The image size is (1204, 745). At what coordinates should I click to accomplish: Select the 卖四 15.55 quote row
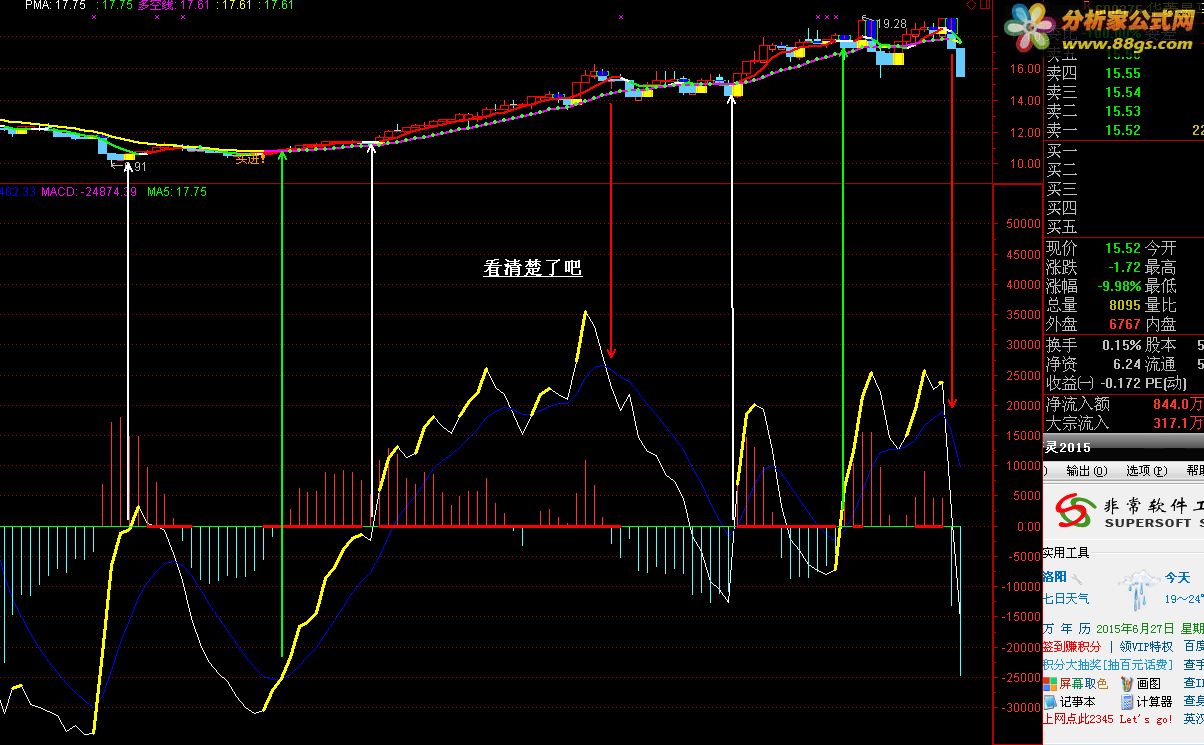[x=1124, y=73]
